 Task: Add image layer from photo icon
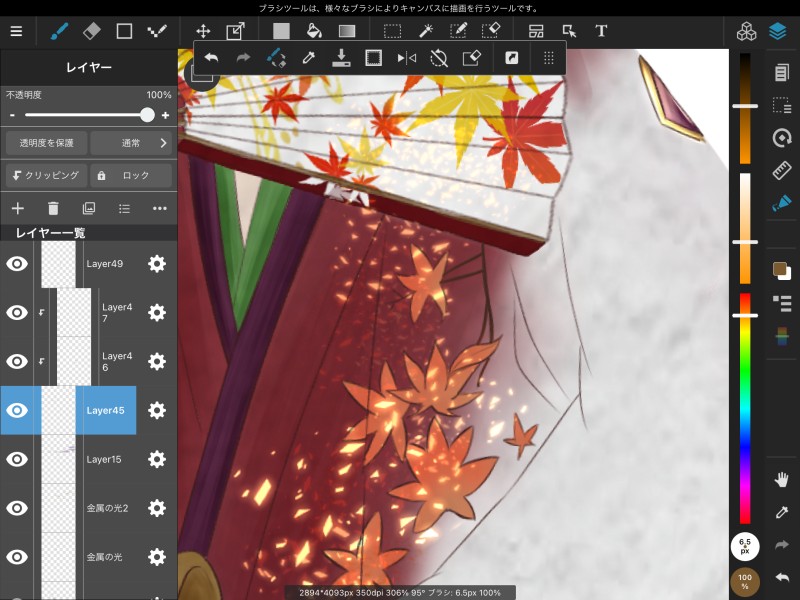[89, 208]
